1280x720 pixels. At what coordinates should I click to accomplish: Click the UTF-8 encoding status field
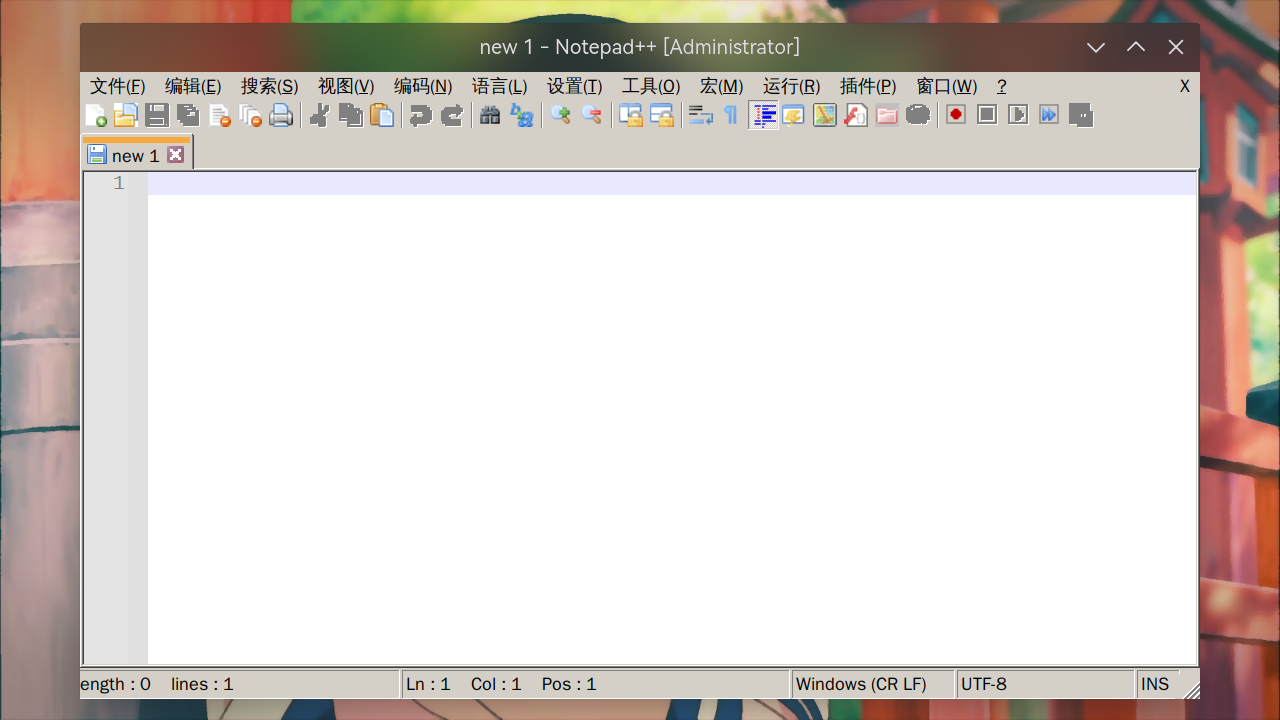point(1044,685)
